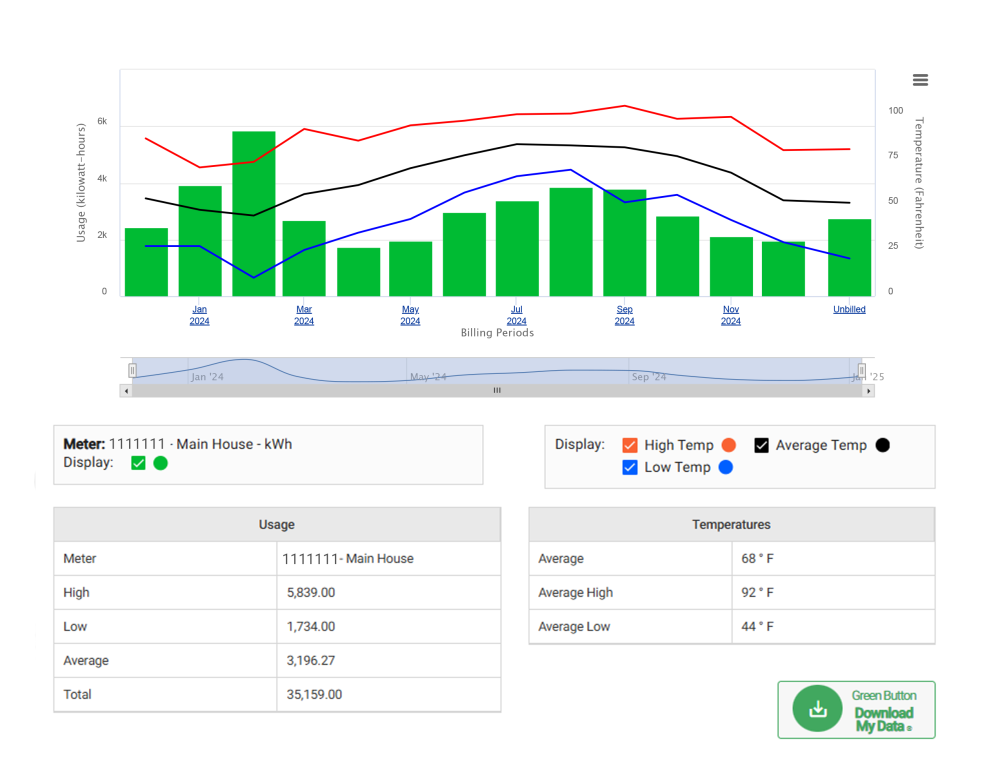This screenshot has height=784, width=1000.
Task: Click the right navigator scroll arrow
Action: [868, 390]
